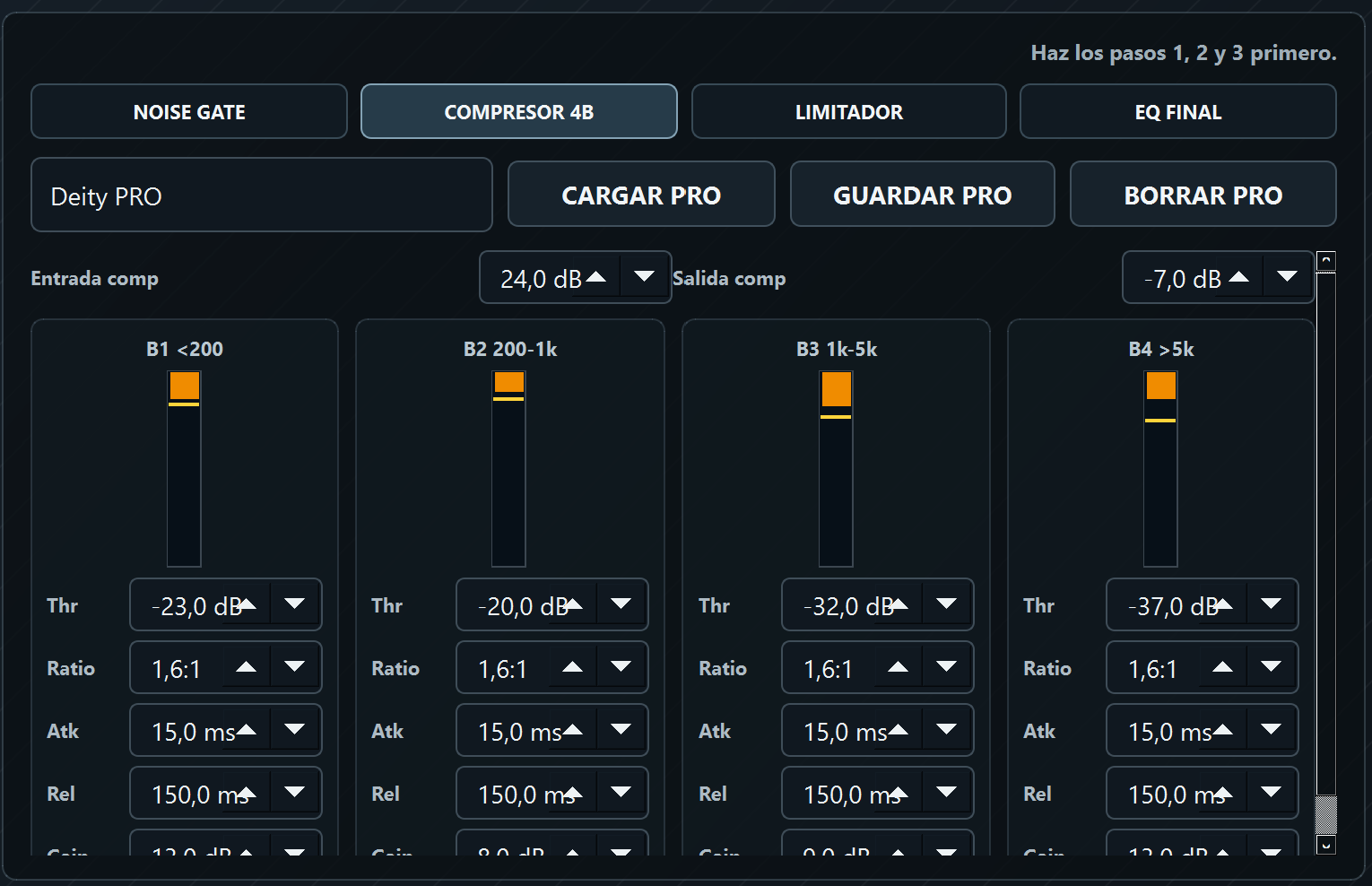Screen dimensions: 1372x886
Task: Increase B1 Rel time with up arrow
Action: pos(247,793)
